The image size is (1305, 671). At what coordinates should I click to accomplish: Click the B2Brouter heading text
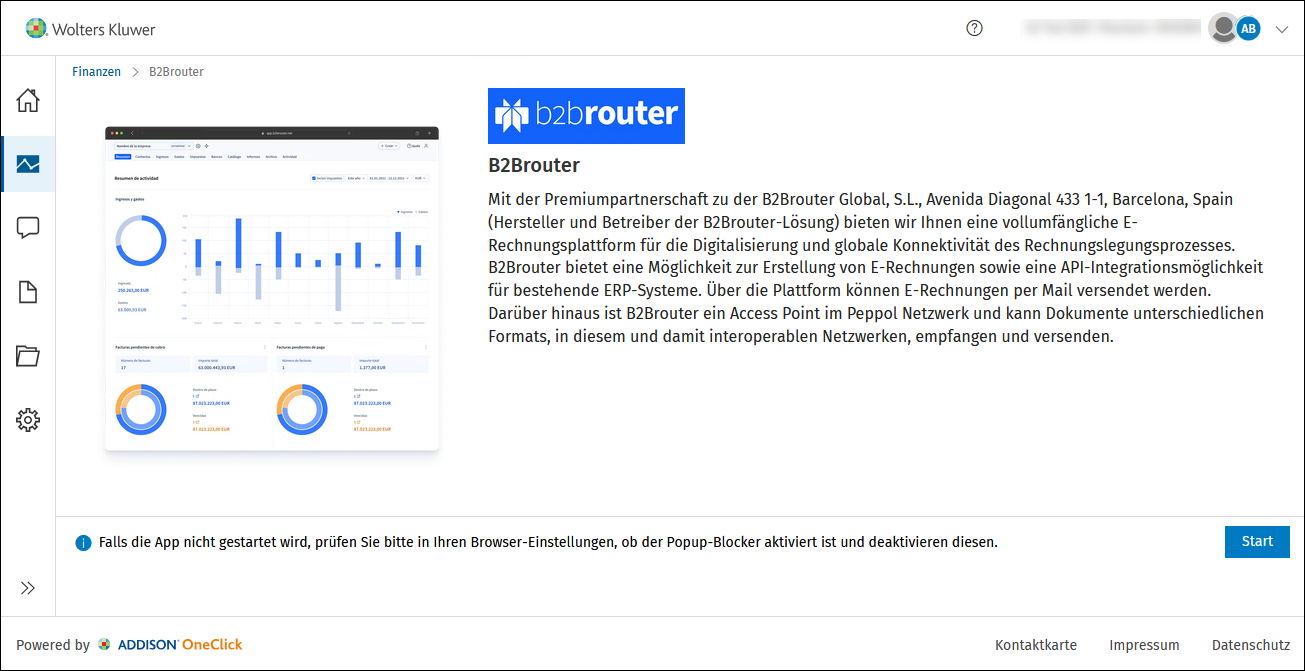click(x=534, y=165)
